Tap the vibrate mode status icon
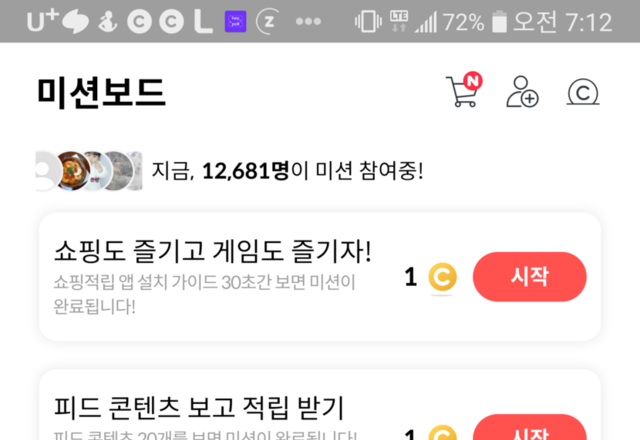Screen dimensions: 640x440 (x=368, y=22)
